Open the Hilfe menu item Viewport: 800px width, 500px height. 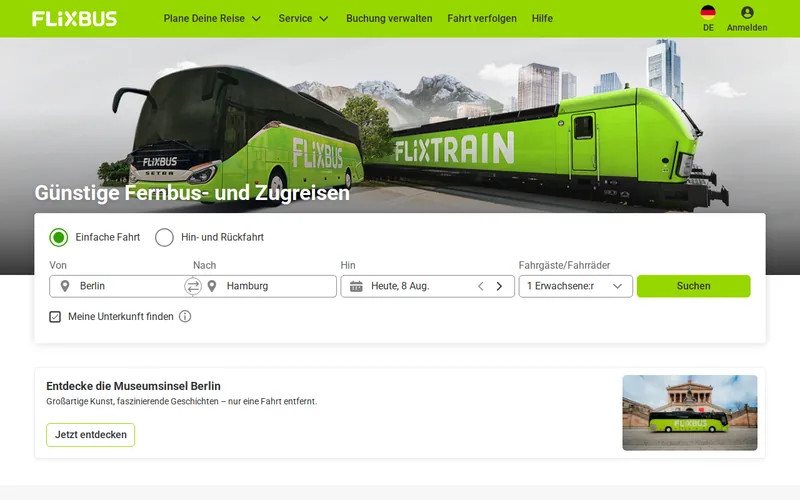(x=542, y=18)
